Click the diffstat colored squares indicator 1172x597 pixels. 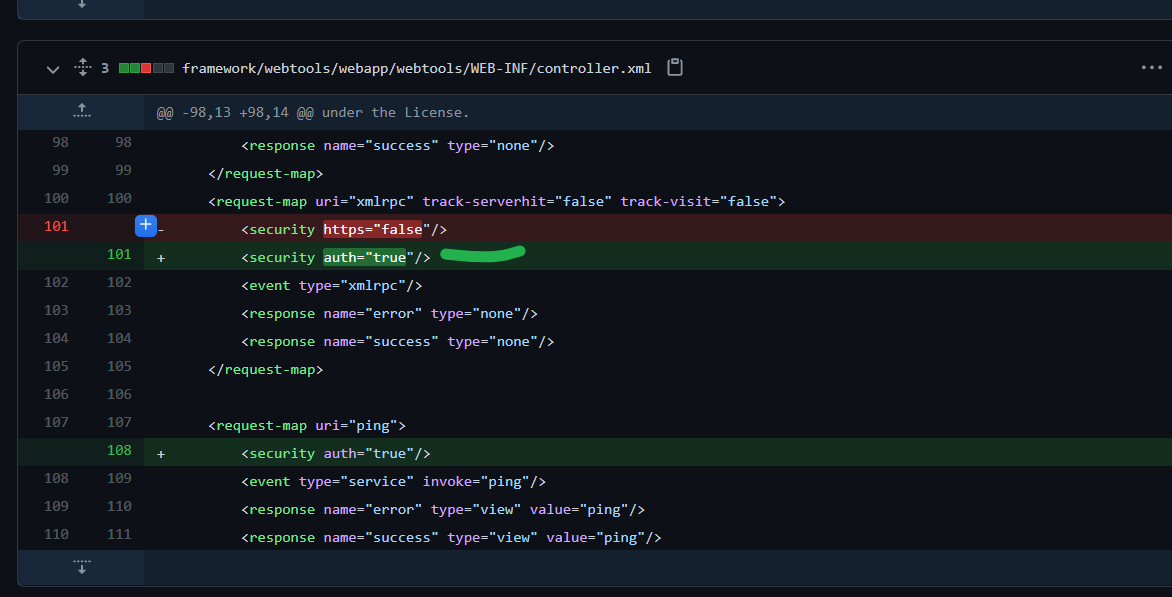pyautogui.click(x=146, y=68)
